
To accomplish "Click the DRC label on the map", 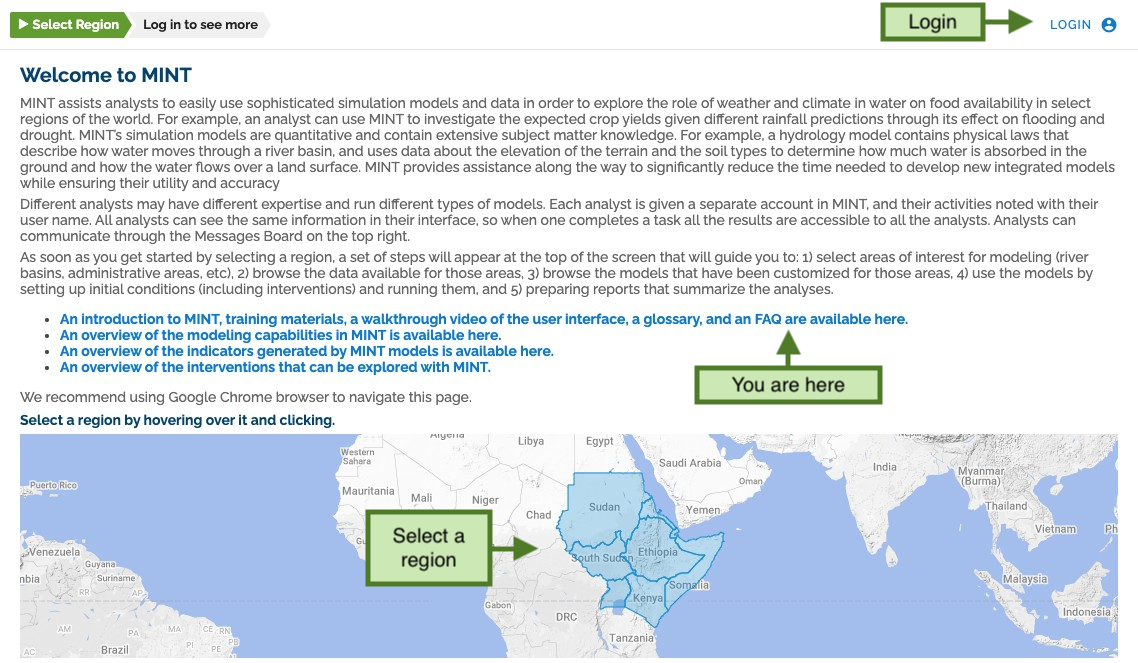I will coord(566,617).
